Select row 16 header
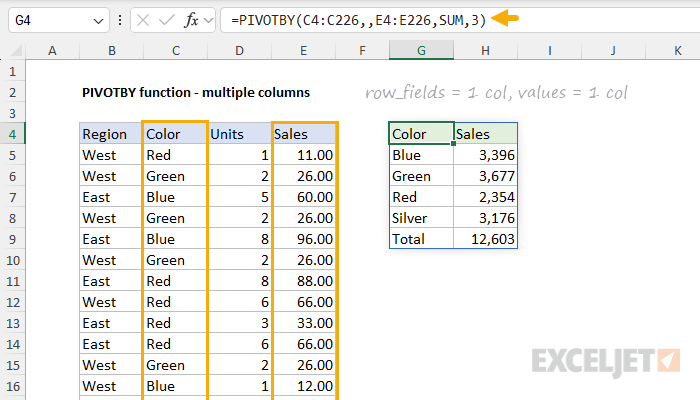The image size is (700, 400). pos(12,386)
